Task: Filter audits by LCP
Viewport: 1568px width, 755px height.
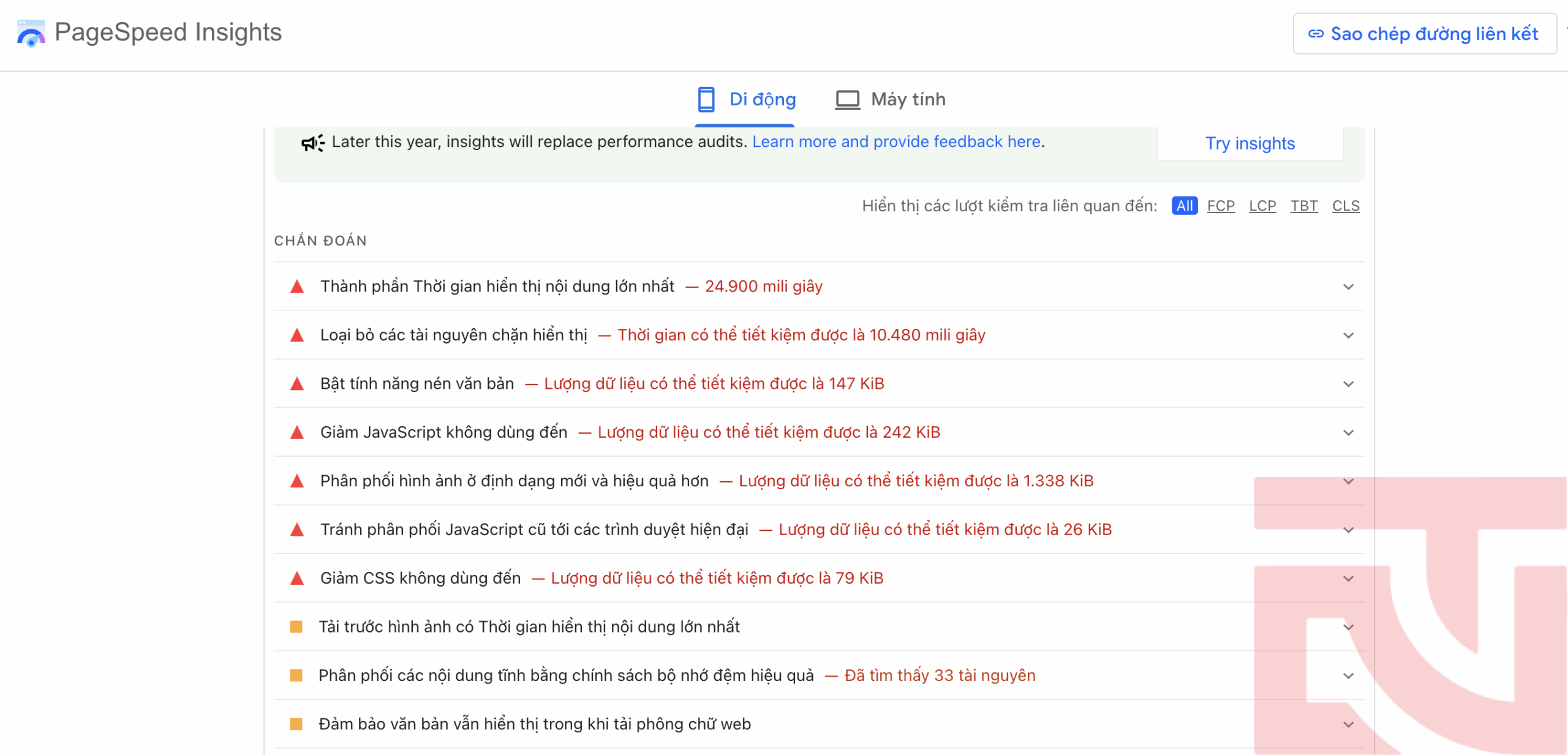Action: [x=1262, y=206]
